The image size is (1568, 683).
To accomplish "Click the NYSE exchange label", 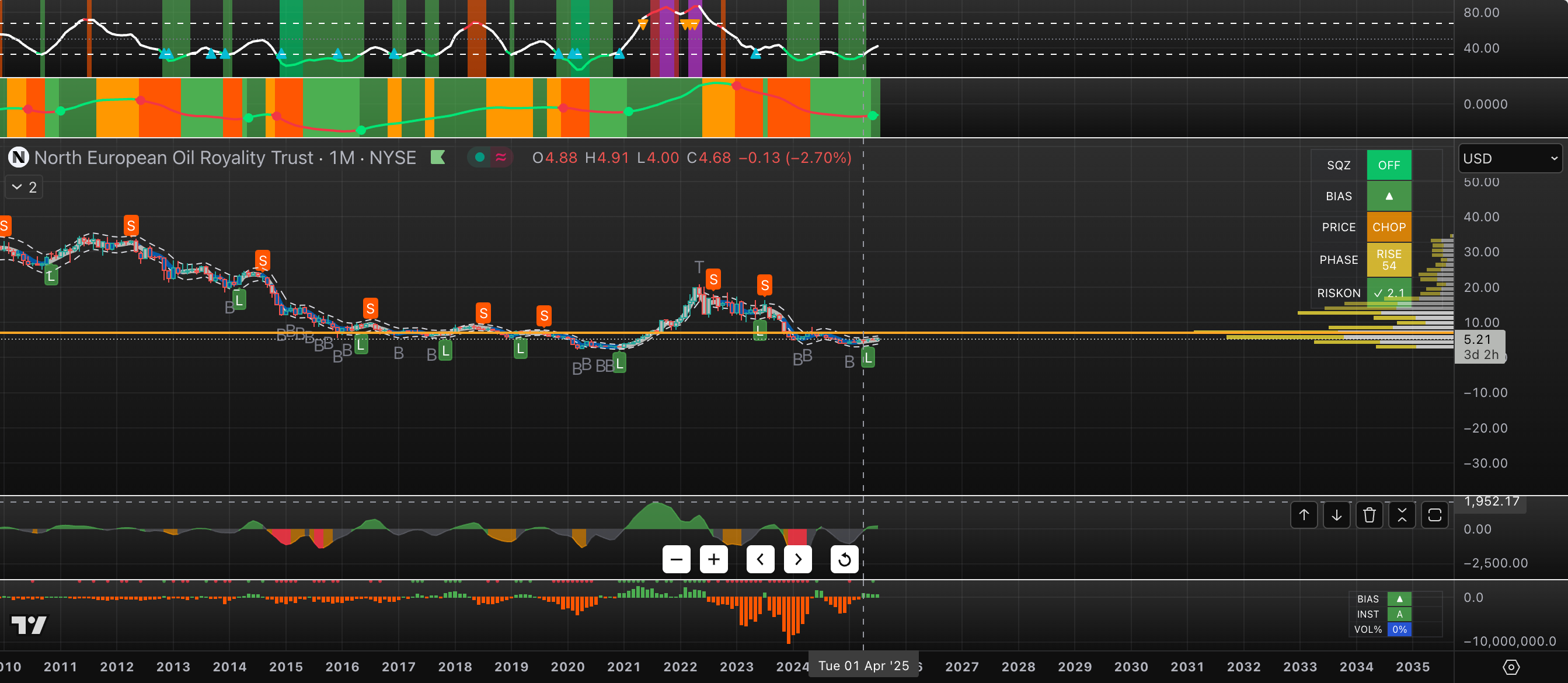I will click(x=393, y=158).
